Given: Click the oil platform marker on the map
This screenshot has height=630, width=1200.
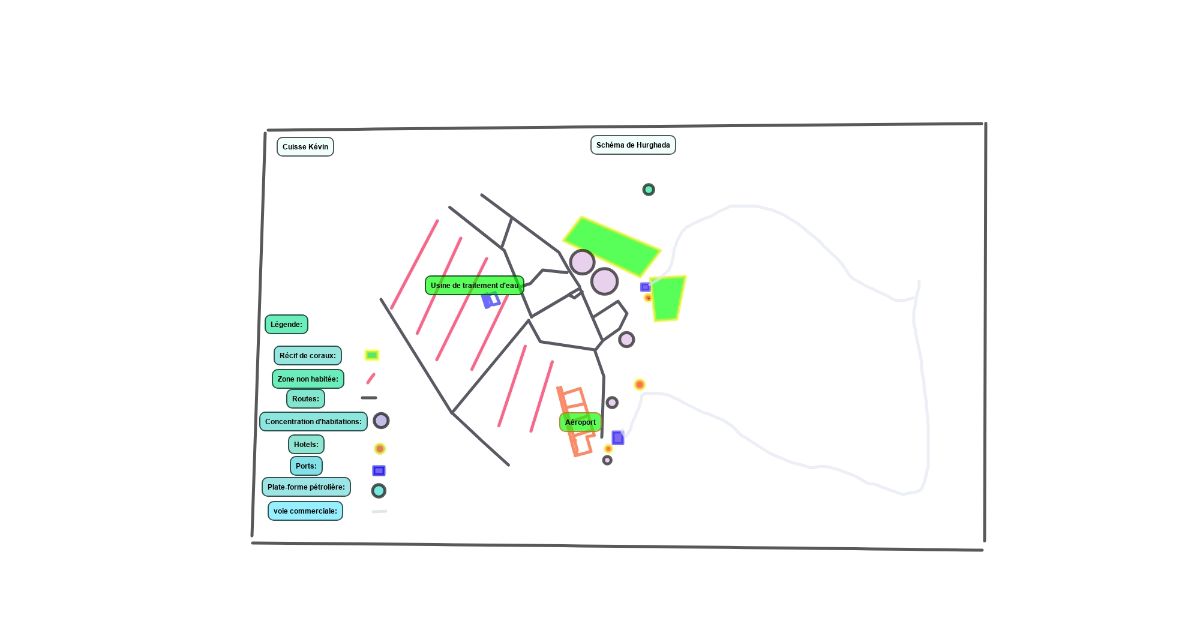Looking at the screenshot, I should tap(648, 190).
